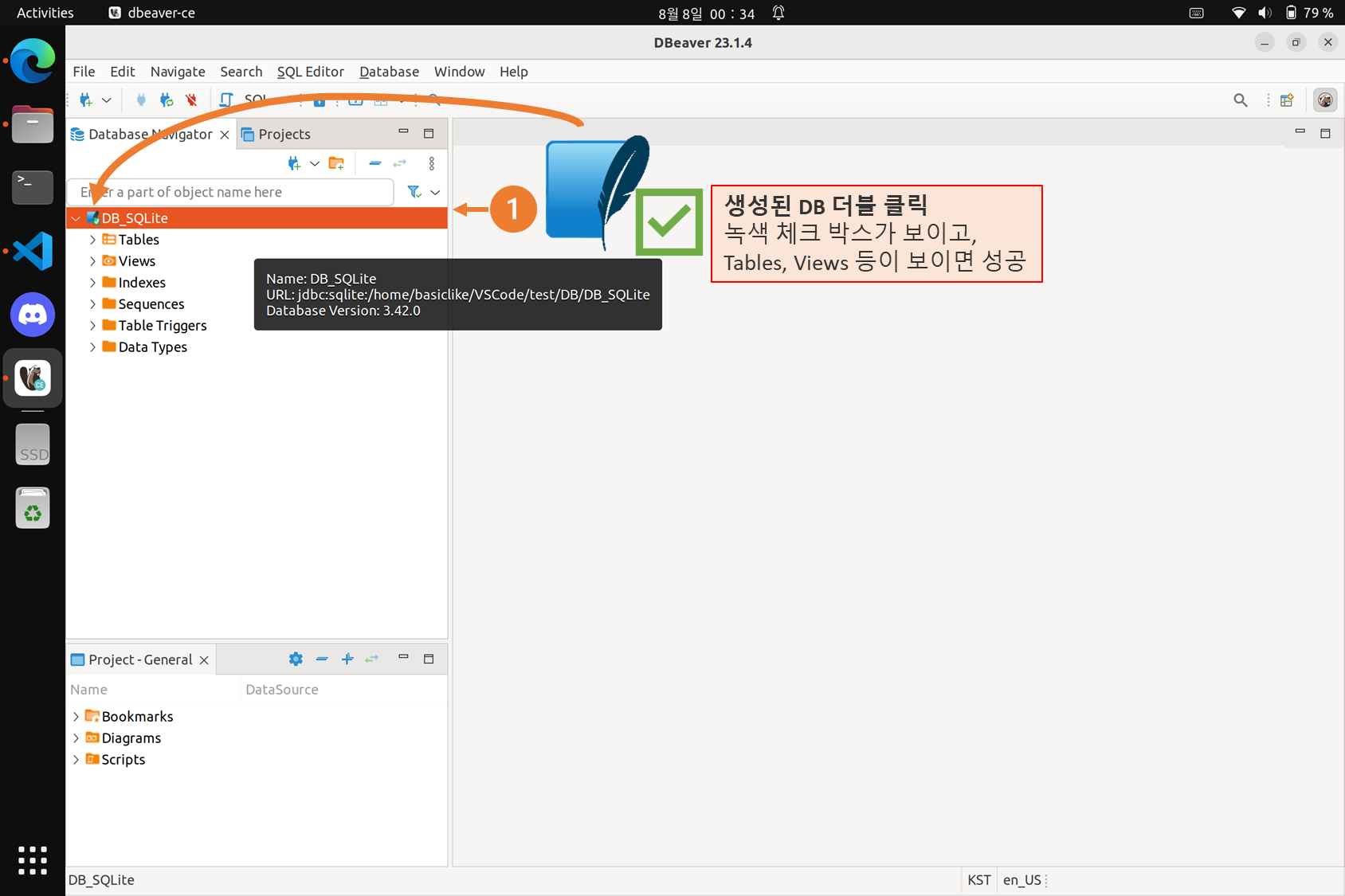1345x896 pixels.
Task: Select the Scripts folder in Project panel
Action: pyautogui.click(x=116, y=760)
